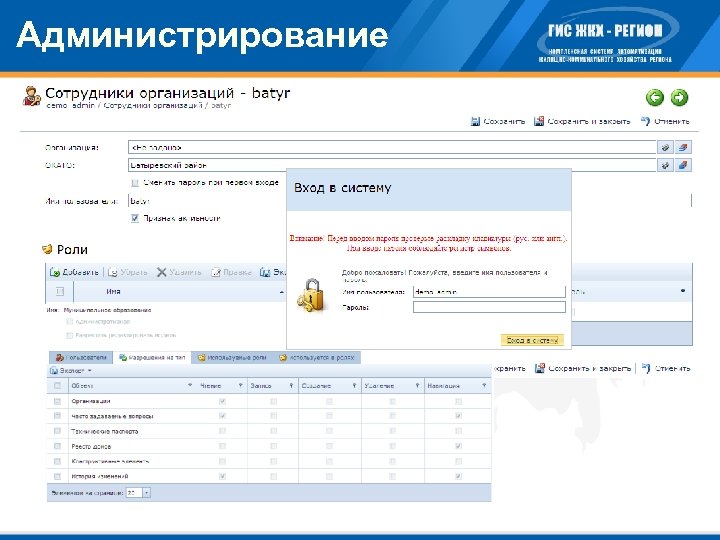Click the Правка edit icon in Роли toolbar
This screenshot has height=540, width=720.
tap(216, 272)
